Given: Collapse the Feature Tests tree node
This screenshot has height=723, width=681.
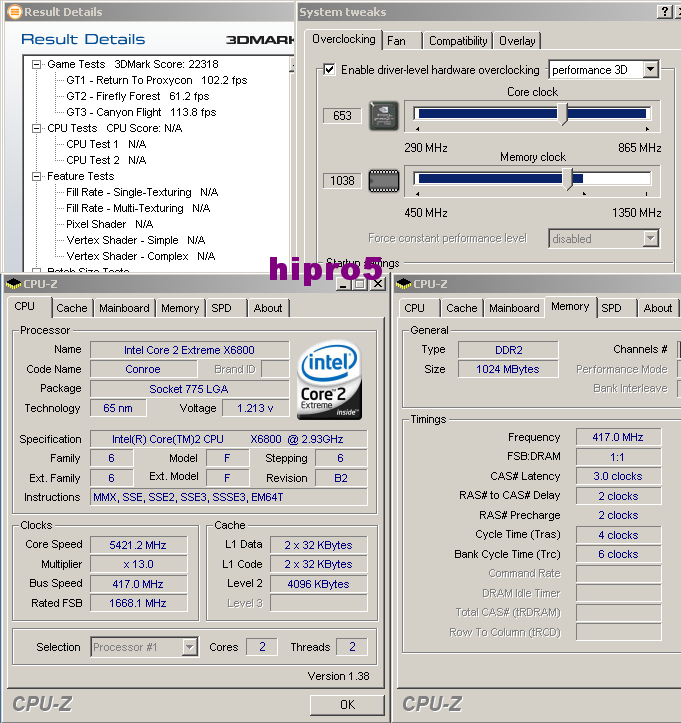Looking at the screenshot, I should [x=36, y=177].
